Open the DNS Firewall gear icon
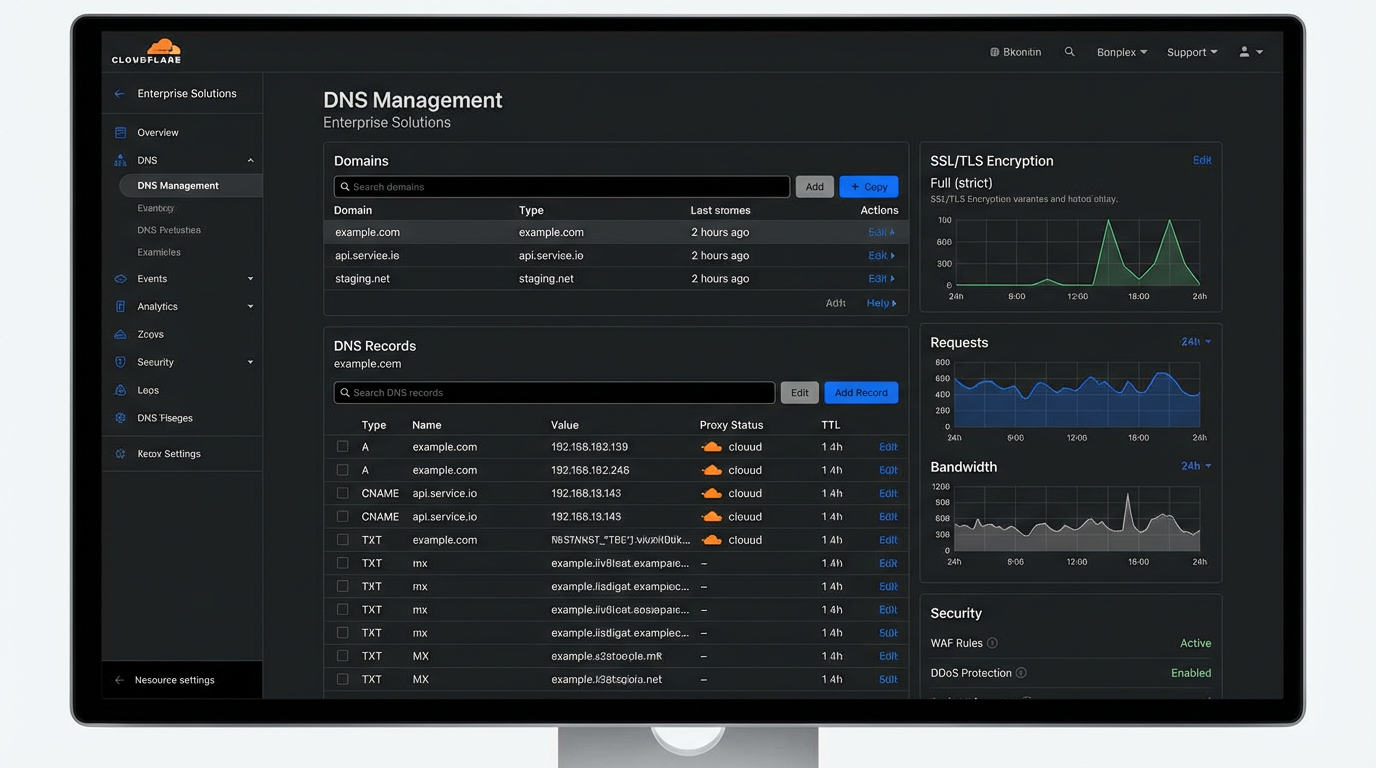 pyautogui.click(x=120, y=418)
